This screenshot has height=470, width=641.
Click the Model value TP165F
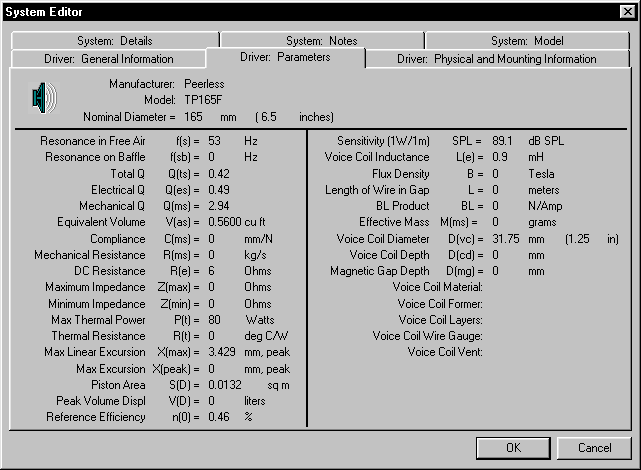point(203,100)
